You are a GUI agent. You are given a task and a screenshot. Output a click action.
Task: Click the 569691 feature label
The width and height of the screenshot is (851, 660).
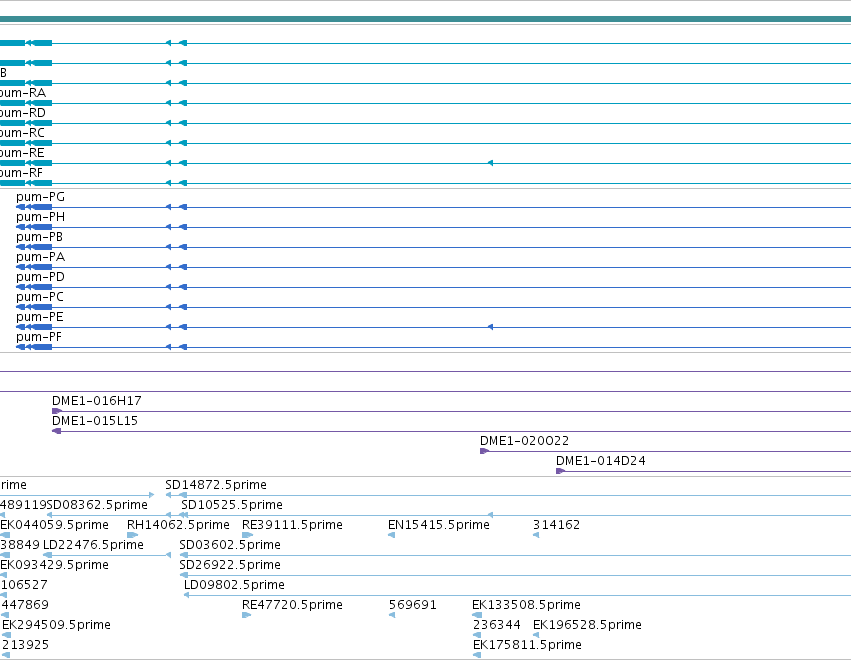point(412,605)
